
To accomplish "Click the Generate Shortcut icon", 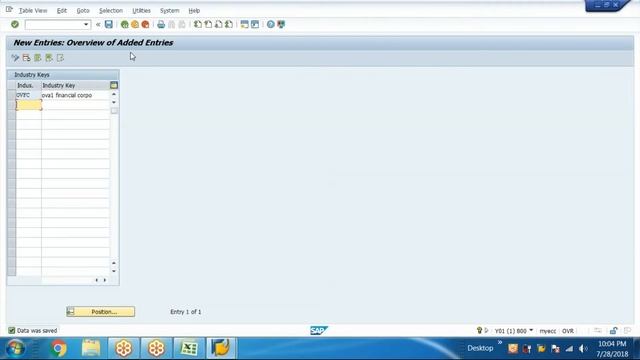I will [x=255, y=24].
